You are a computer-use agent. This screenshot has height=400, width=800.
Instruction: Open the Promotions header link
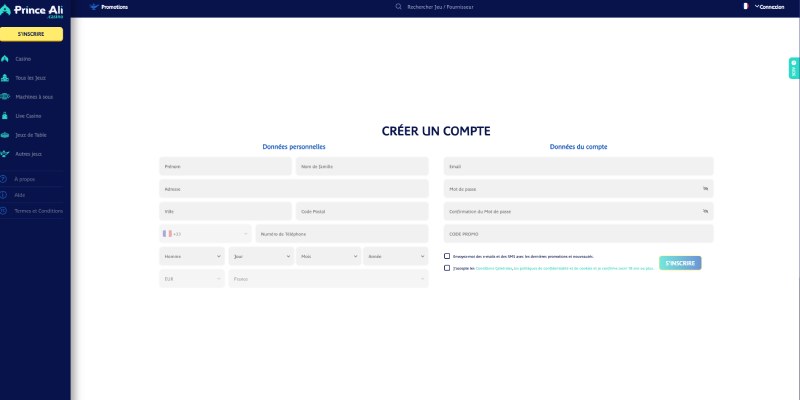pos(115,7)
